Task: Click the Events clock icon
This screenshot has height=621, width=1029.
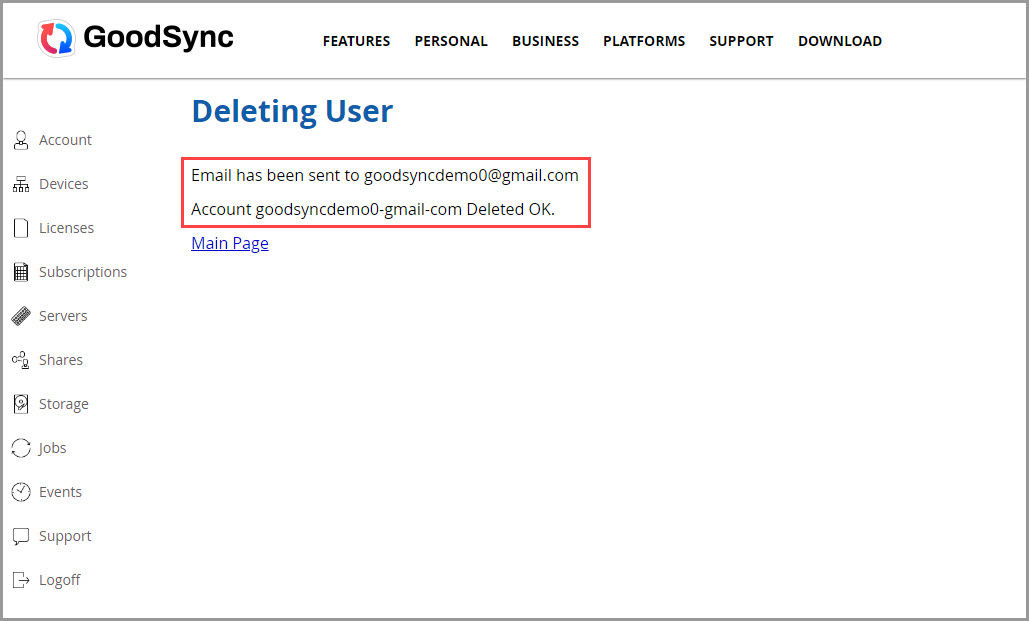Action: tap(21, 492)
